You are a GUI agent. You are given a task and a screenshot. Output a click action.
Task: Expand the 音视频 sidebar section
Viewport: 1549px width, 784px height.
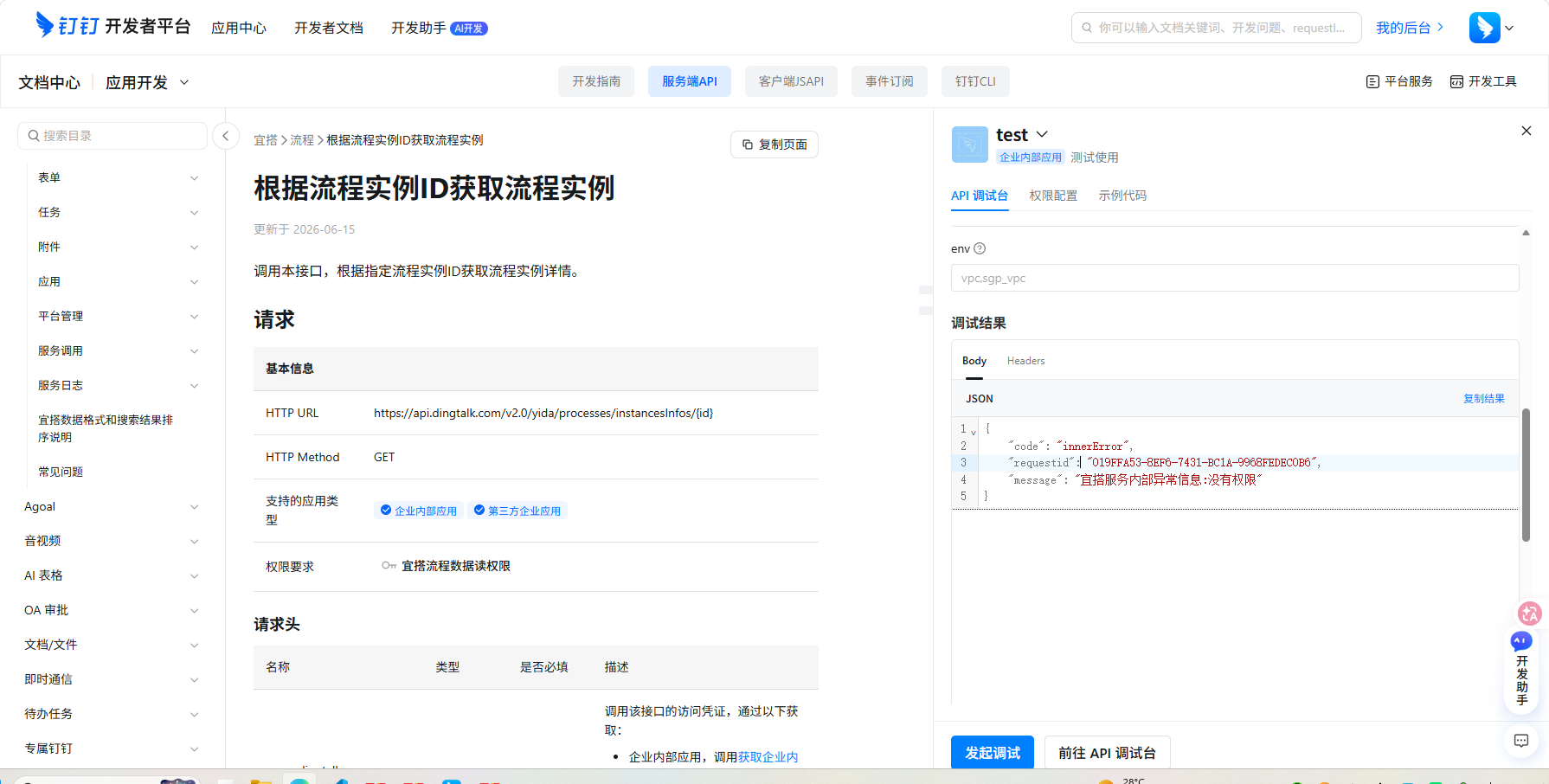click(x=194, y=542)
